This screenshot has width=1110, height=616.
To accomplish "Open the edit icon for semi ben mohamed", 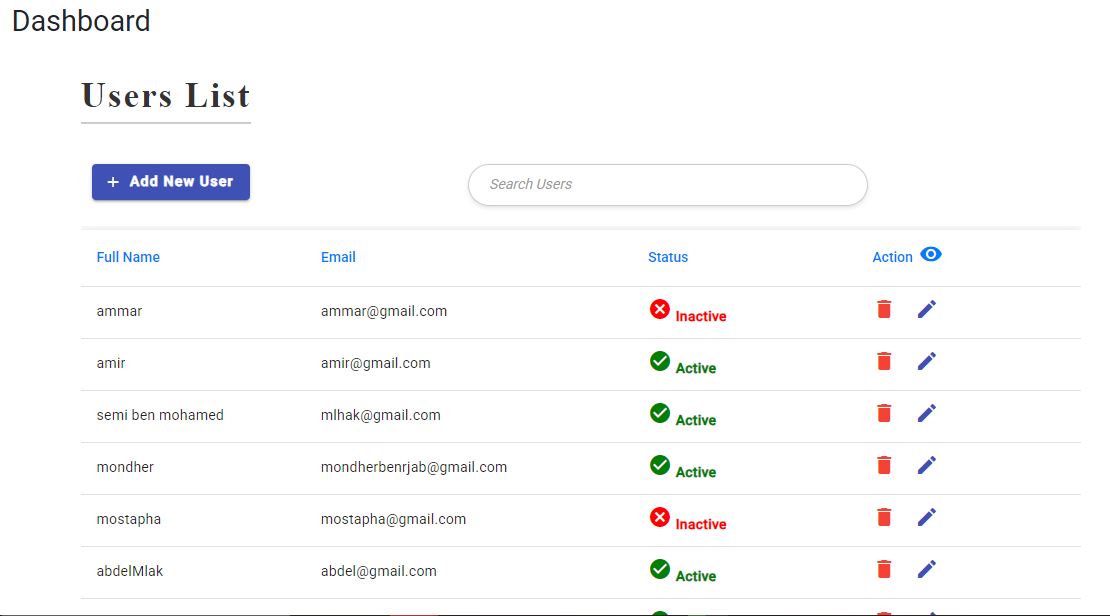I will point(926,412).
